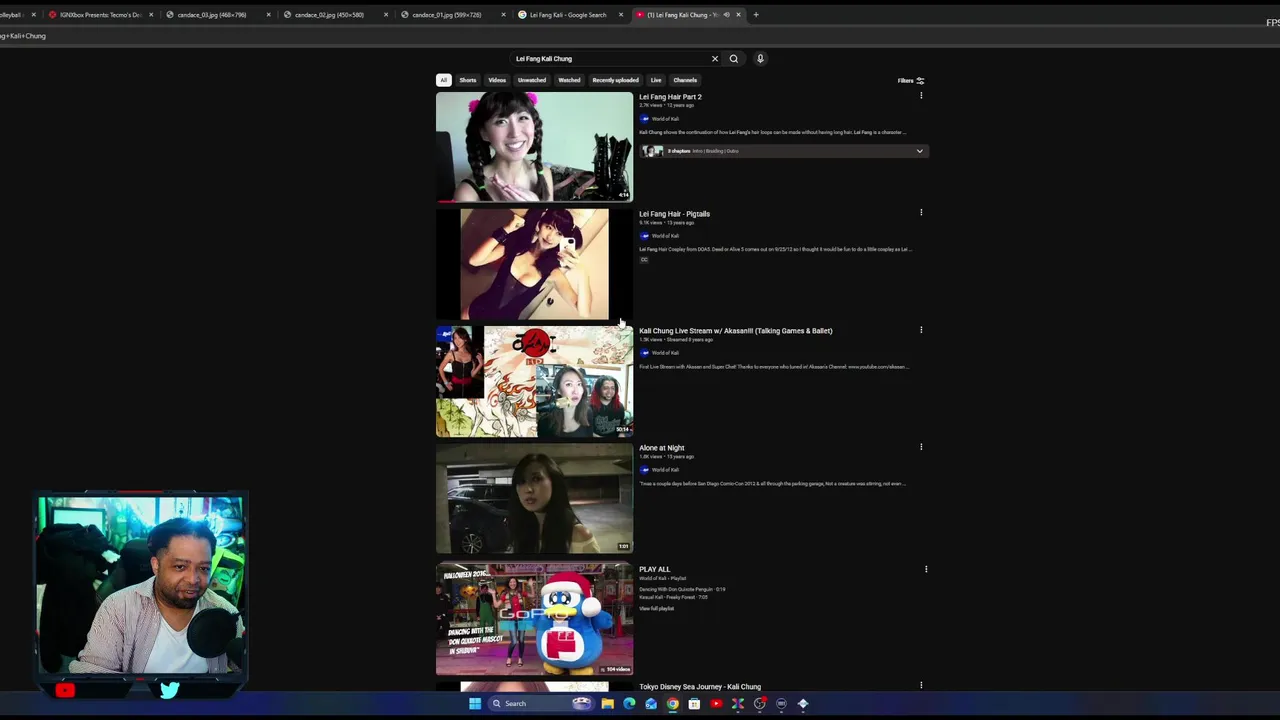Click World of Kali channel name under Pigtails video

pyautogui.click(x=665, y=236)
